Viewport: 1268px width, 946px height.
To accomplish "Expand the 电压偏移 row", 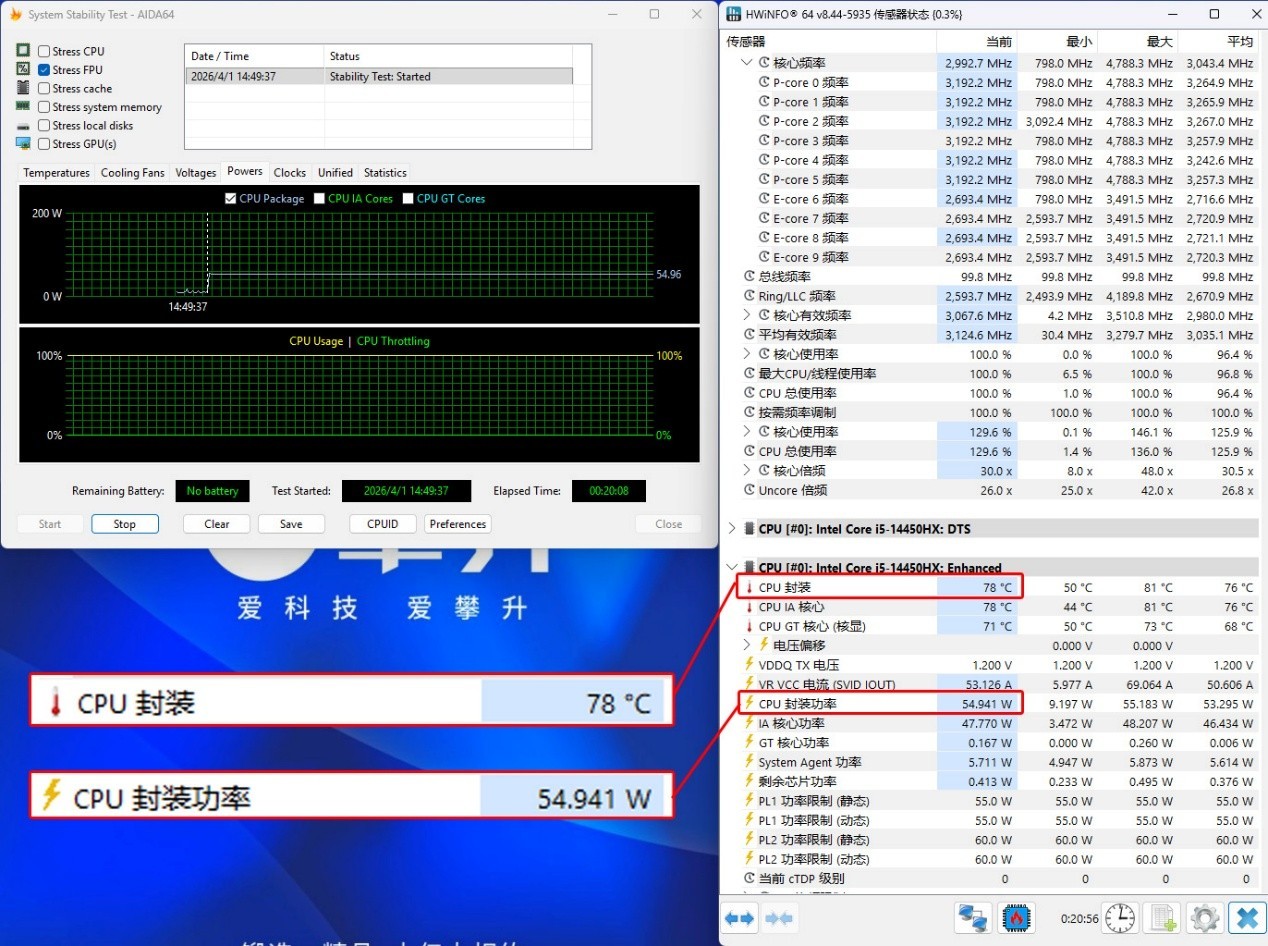I will tap(746, 645).
